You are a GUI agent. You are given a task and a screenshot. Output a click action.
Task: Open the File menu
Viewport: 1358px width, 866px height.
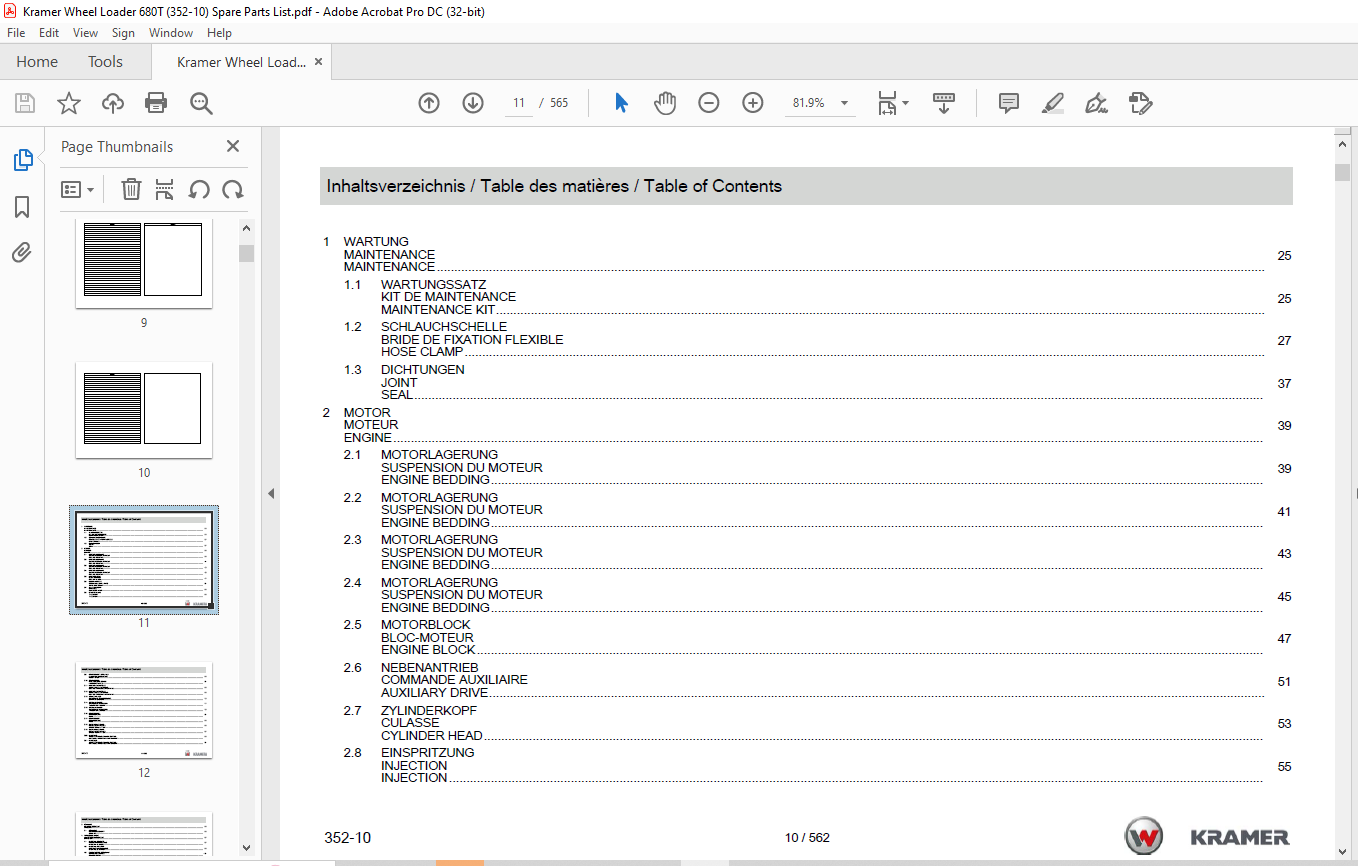16,33
